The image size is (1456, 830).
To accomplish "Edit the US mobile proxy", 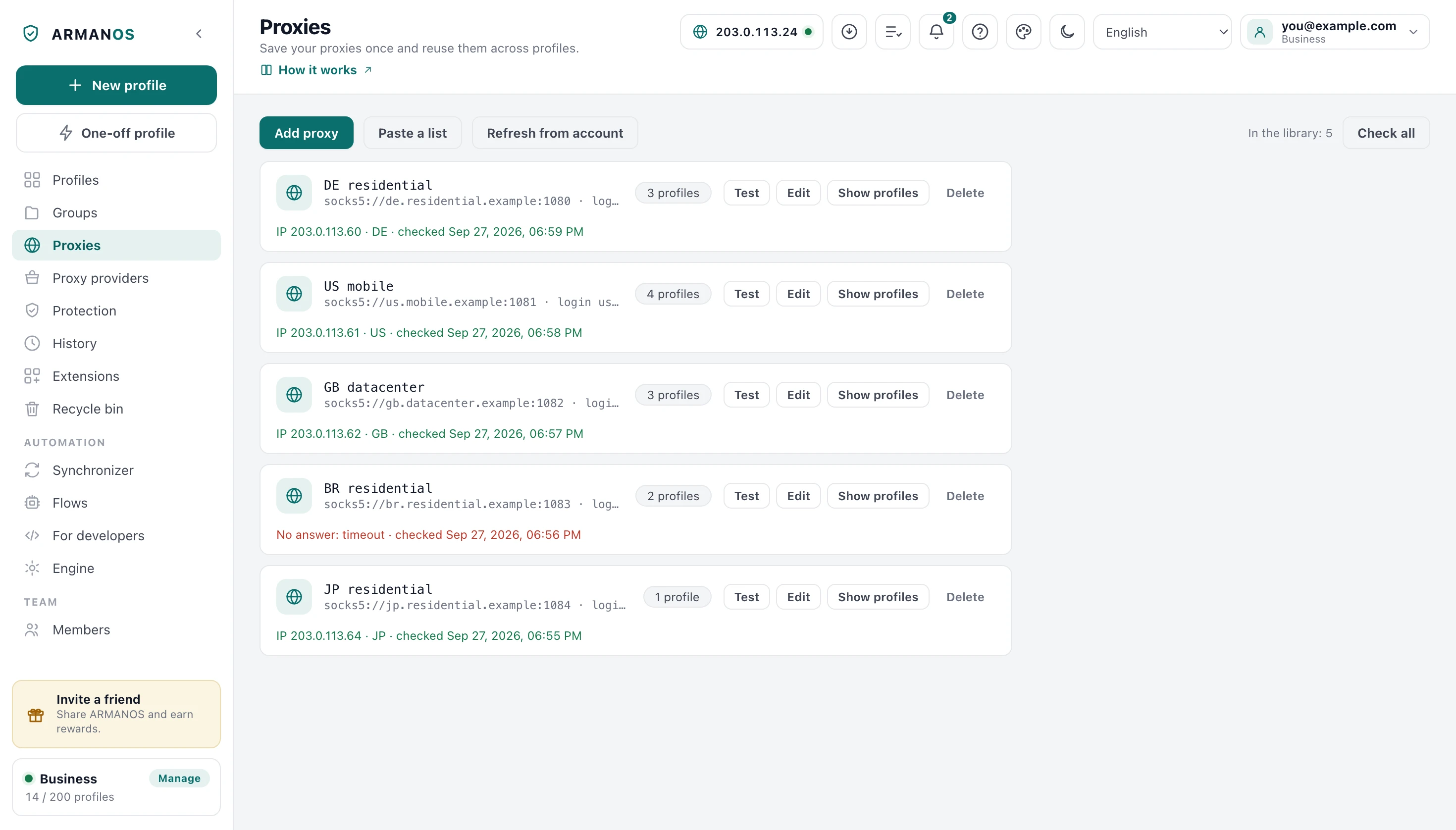I will point(798,294).
